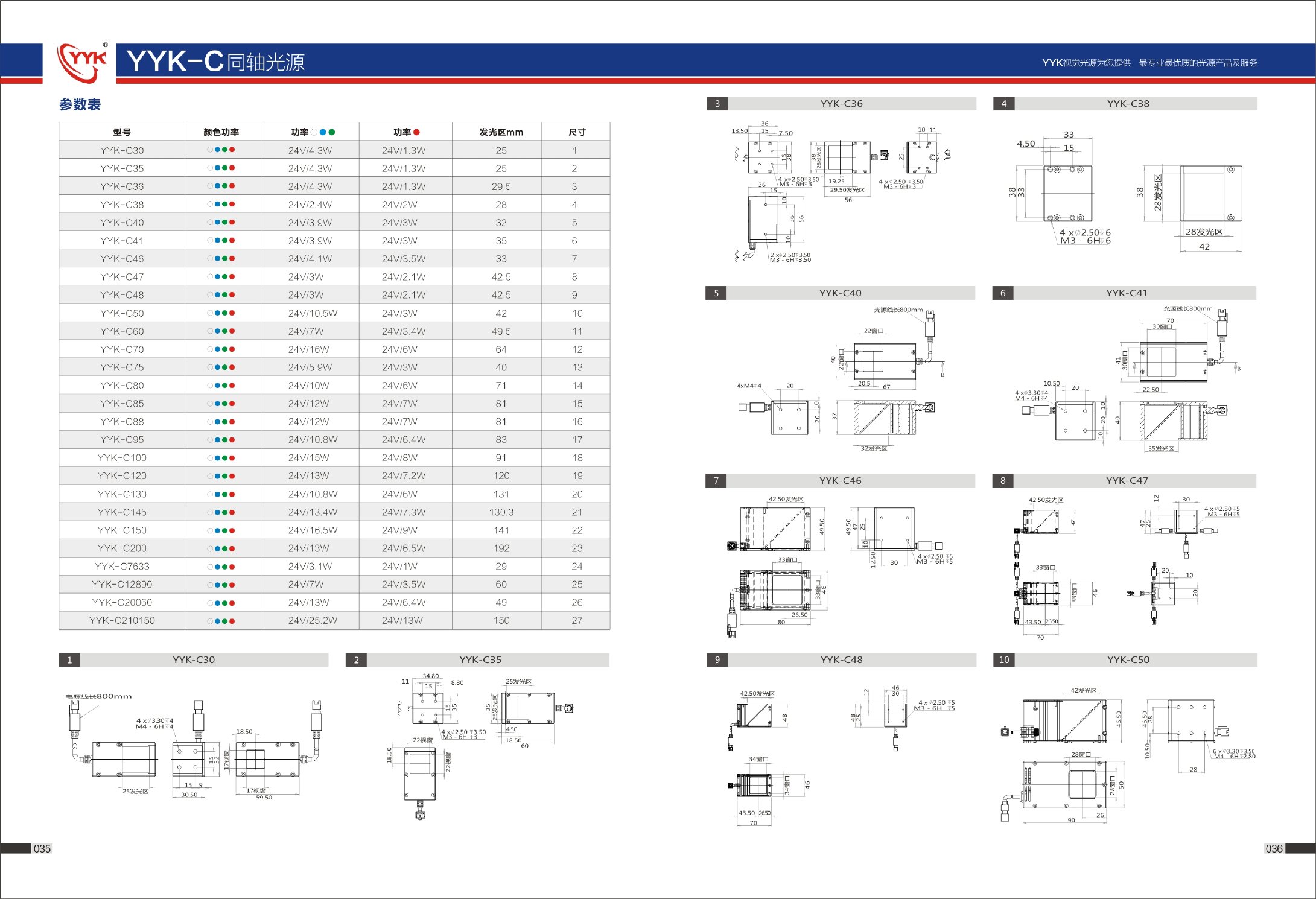The width and height of the screenshot is (1316, 899).
Task: Click the "电源线长800mm" label in YYK-C30 drawing
Action: [98, 696]
